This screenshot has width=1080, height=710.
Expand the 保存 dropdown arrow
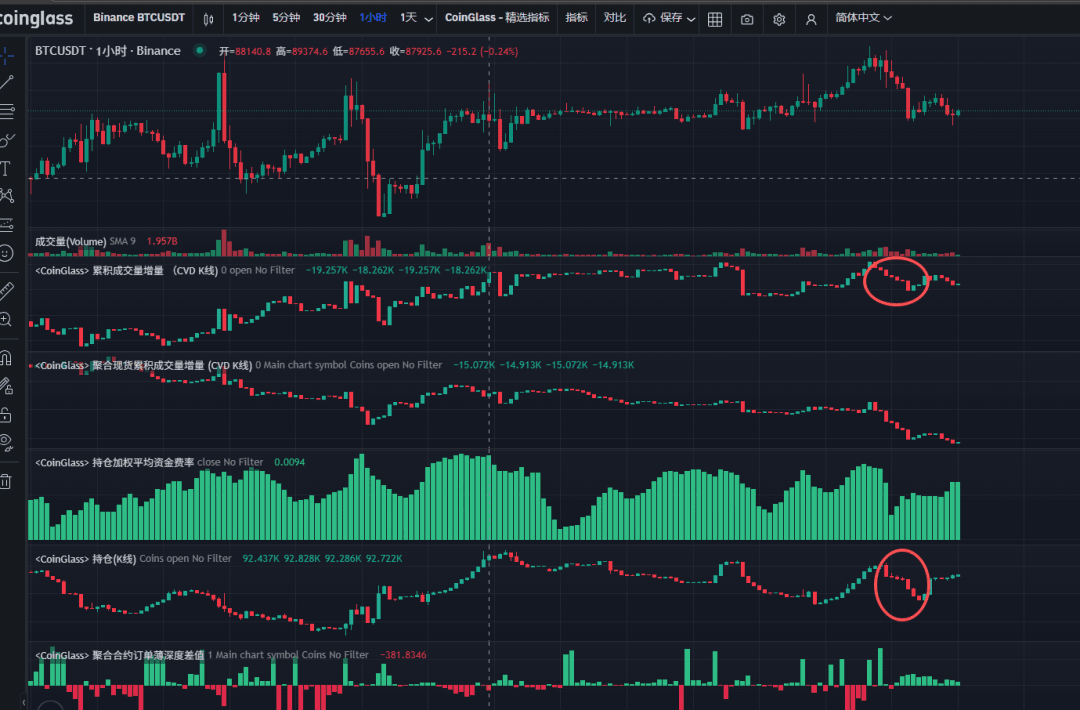point(691,19)
